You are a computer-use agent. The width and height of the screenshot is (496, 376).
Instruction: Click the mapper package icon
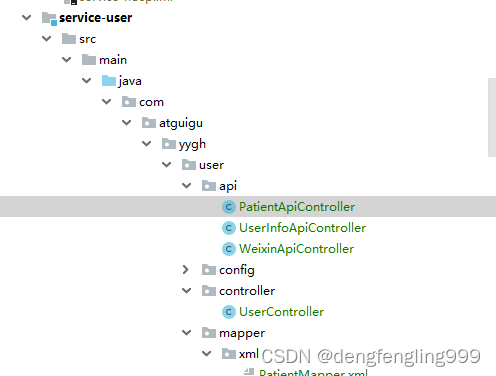click(x=209, y=333)
